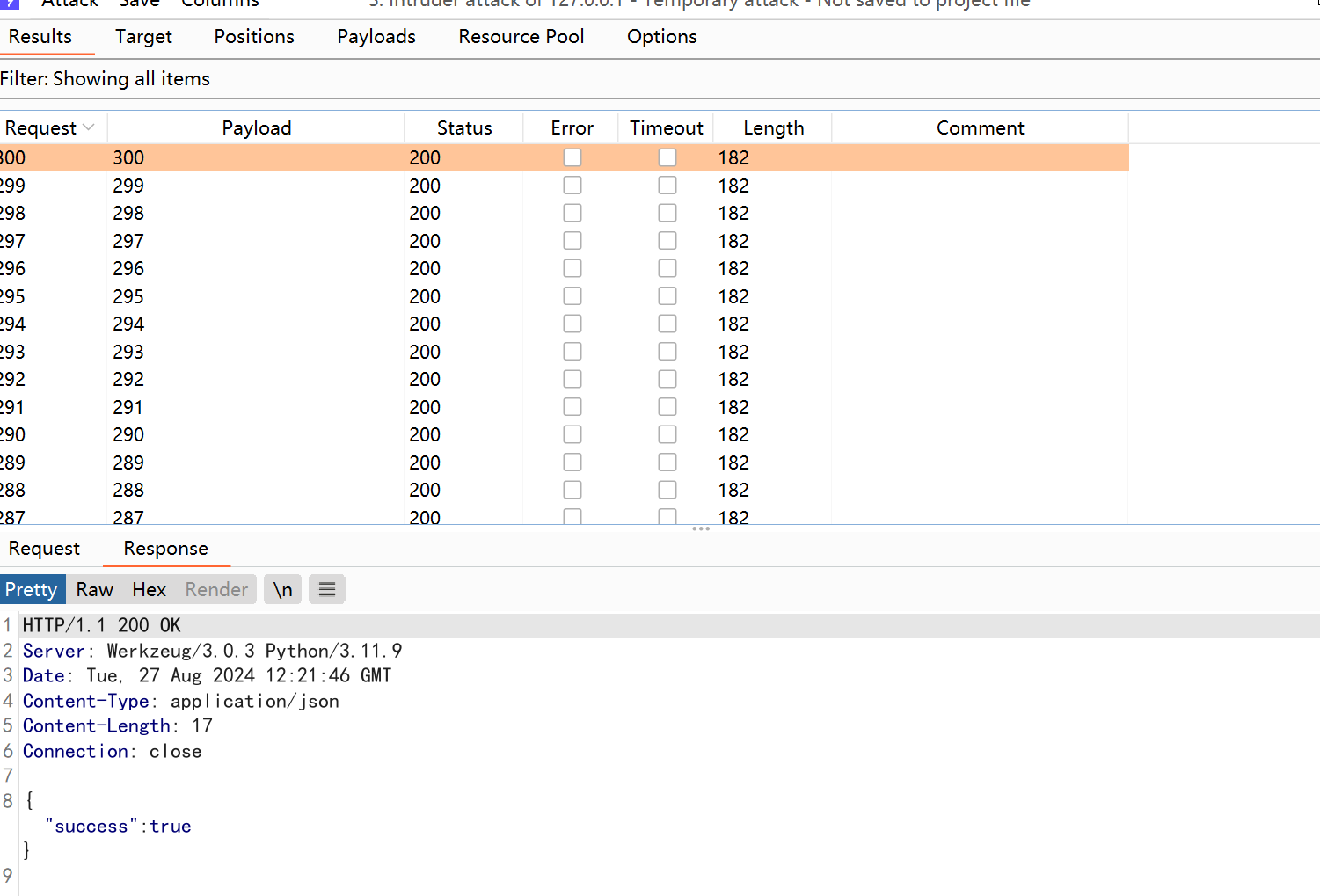The image size is (1320, 896).
Task: Check the Error checkbox for request 290
Action: point(572,433)
